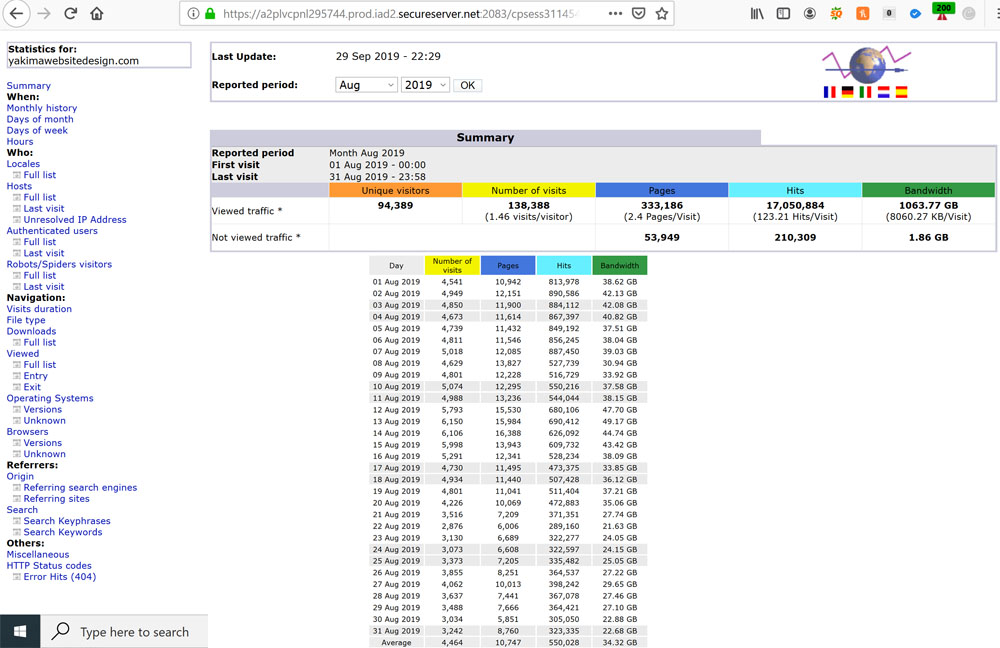Go to the browser home page
This screenshot has width=1000, height=648.
tap(97, 14)
